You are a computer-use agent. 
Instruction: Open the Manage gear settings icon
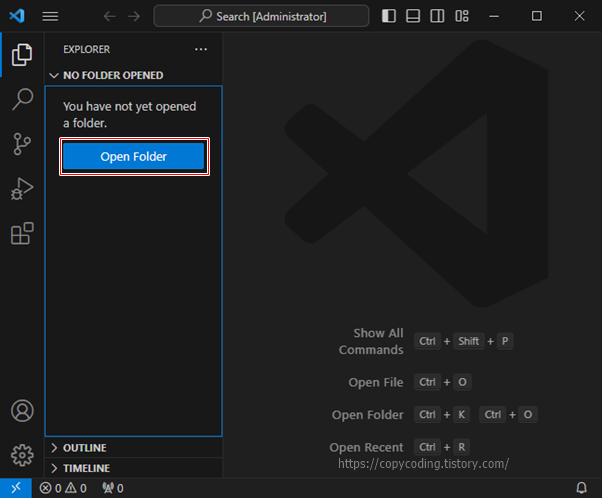coord(22,455)
